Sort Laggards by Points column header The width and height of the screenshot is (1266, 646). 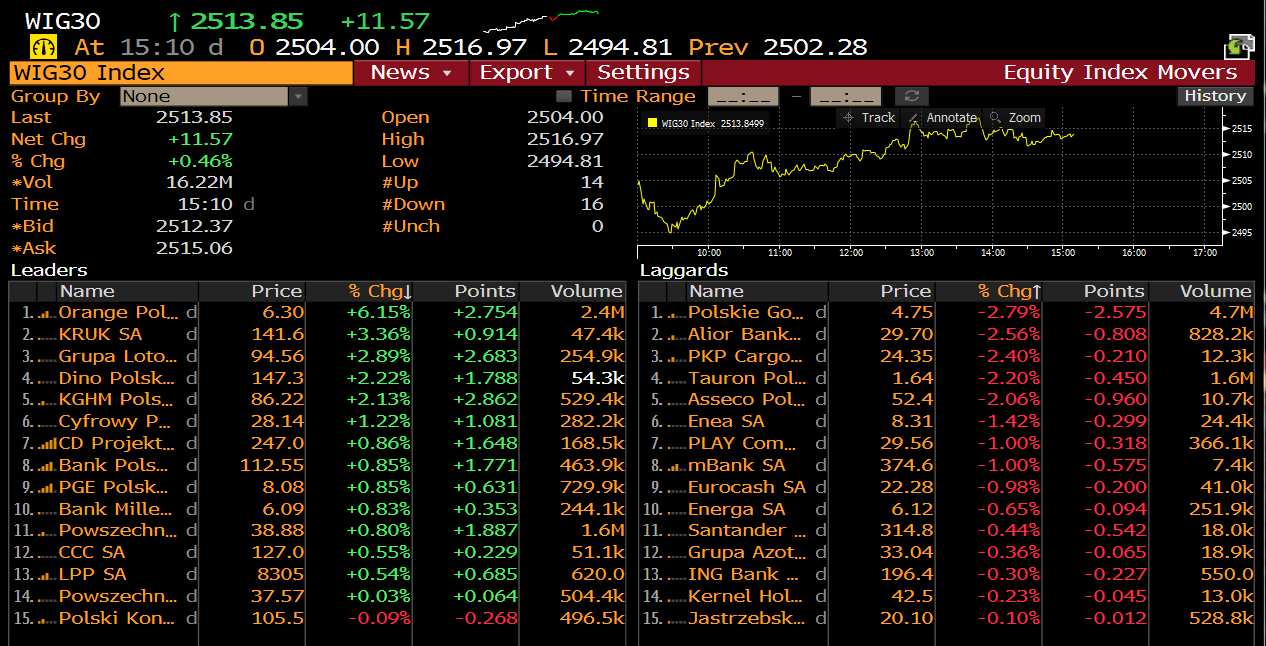[1097, 291]
